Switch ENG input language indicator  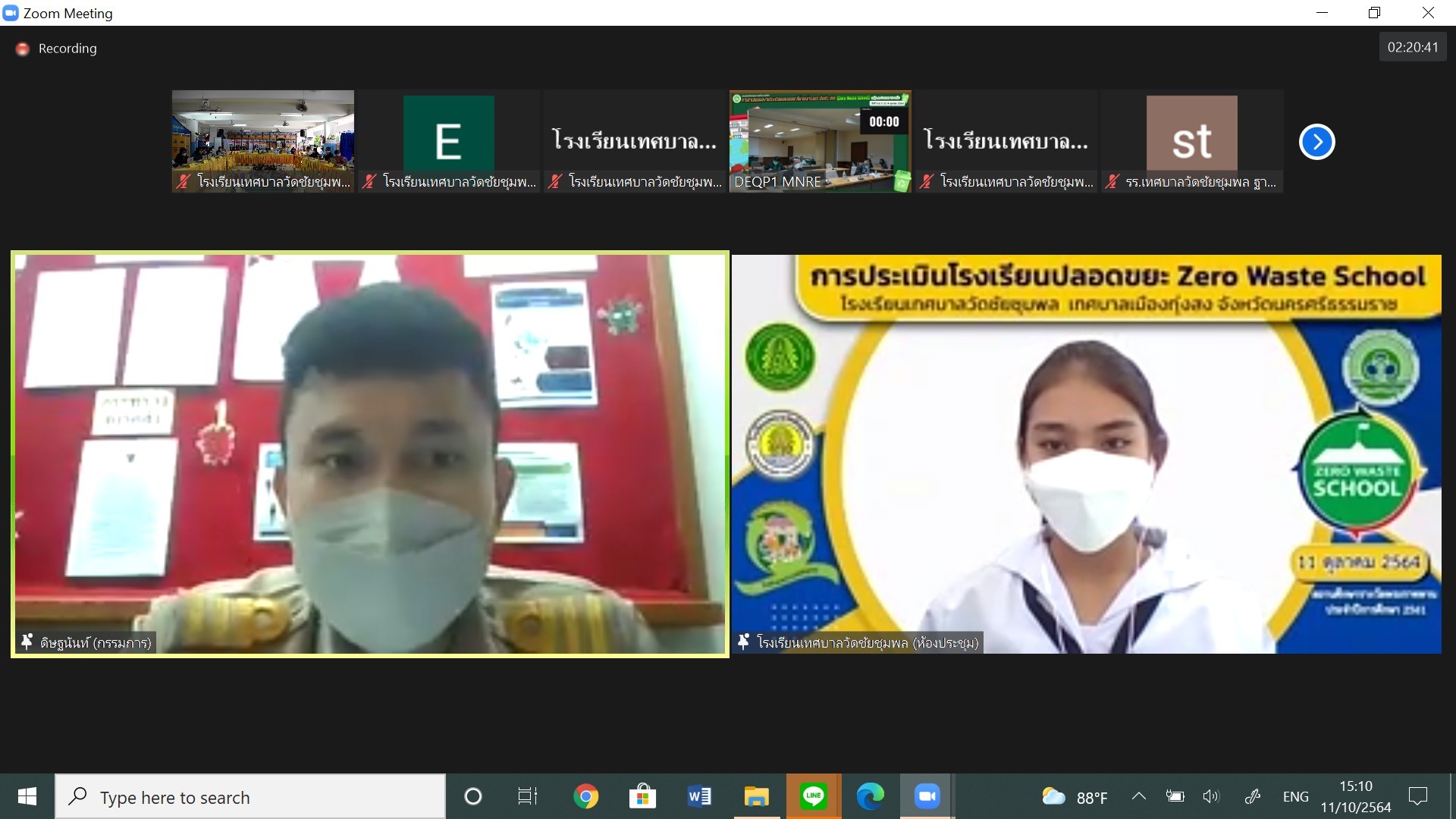[x=1295, y=796]
